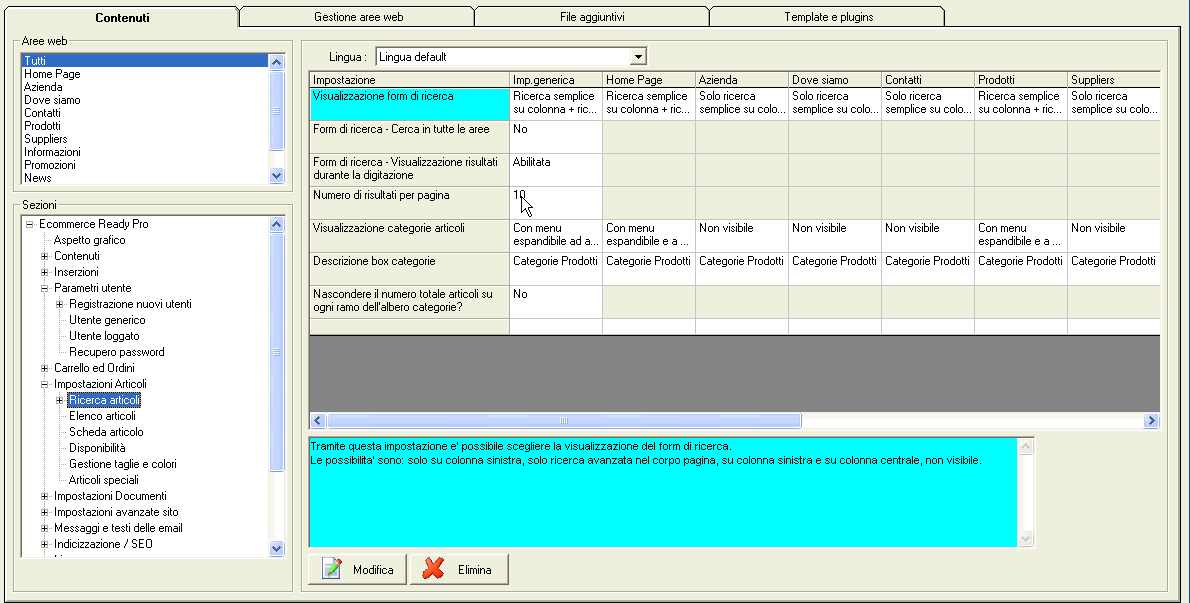Click Aree web list scroll down arrow
The width and height of the screenshot is (1190, 603).
(x=276, y=176)
